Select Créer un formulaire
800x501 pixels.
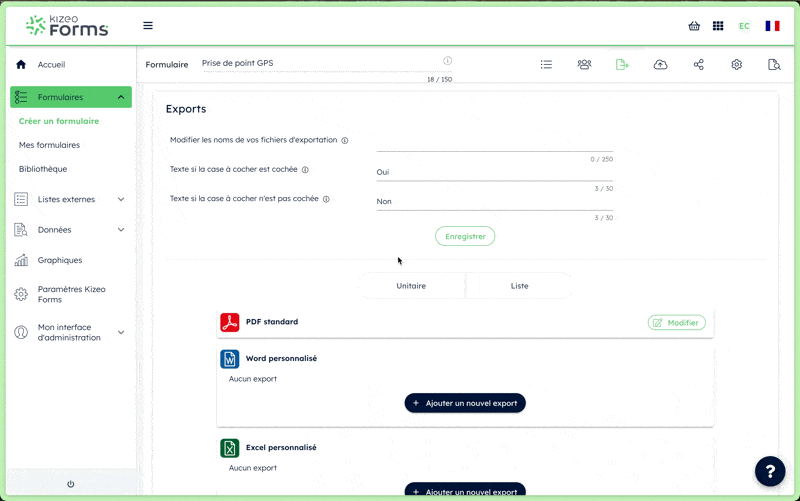point(59,121)
